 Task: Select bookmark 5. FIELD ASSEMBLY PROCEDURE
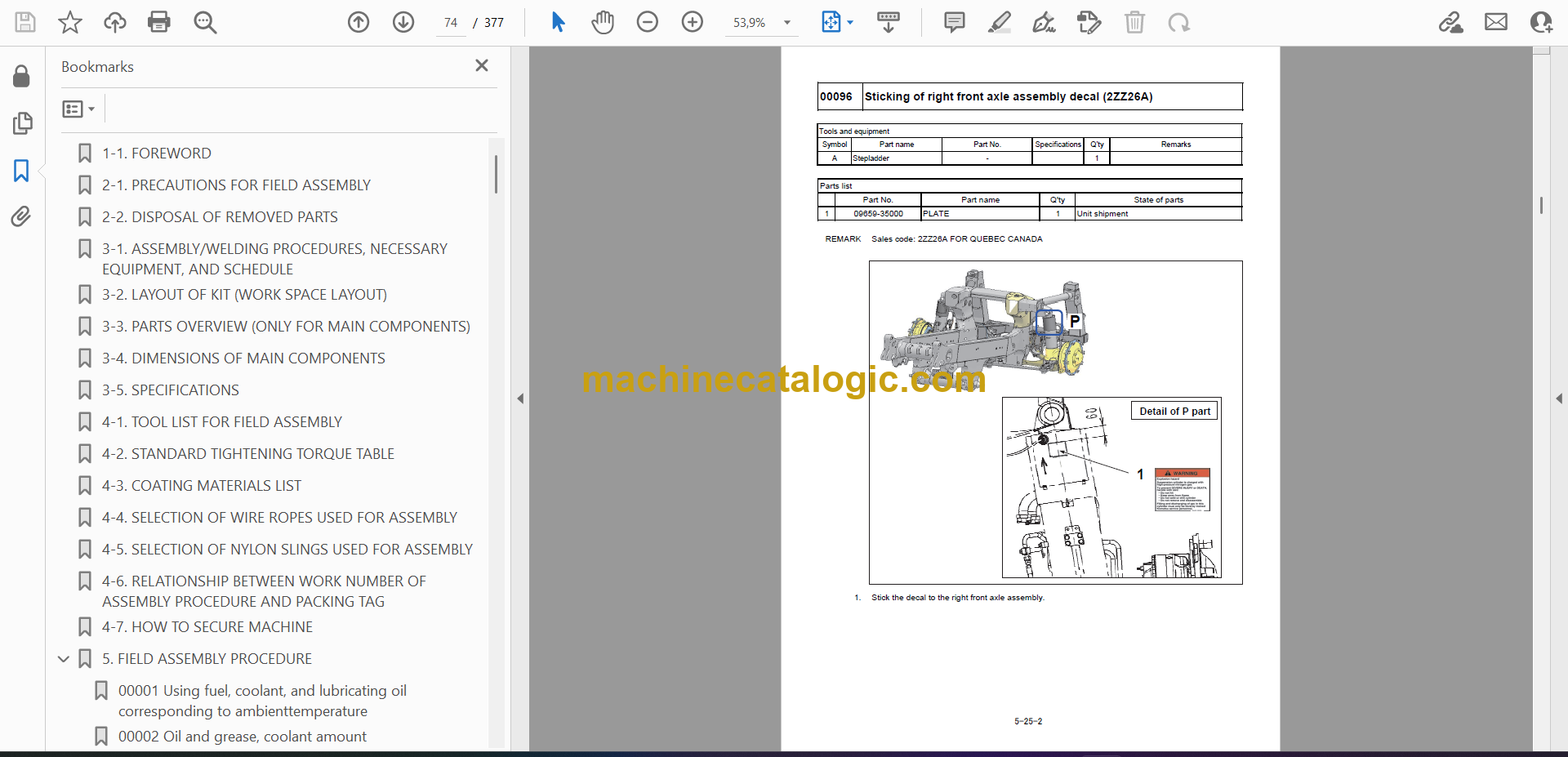(207, 659)
